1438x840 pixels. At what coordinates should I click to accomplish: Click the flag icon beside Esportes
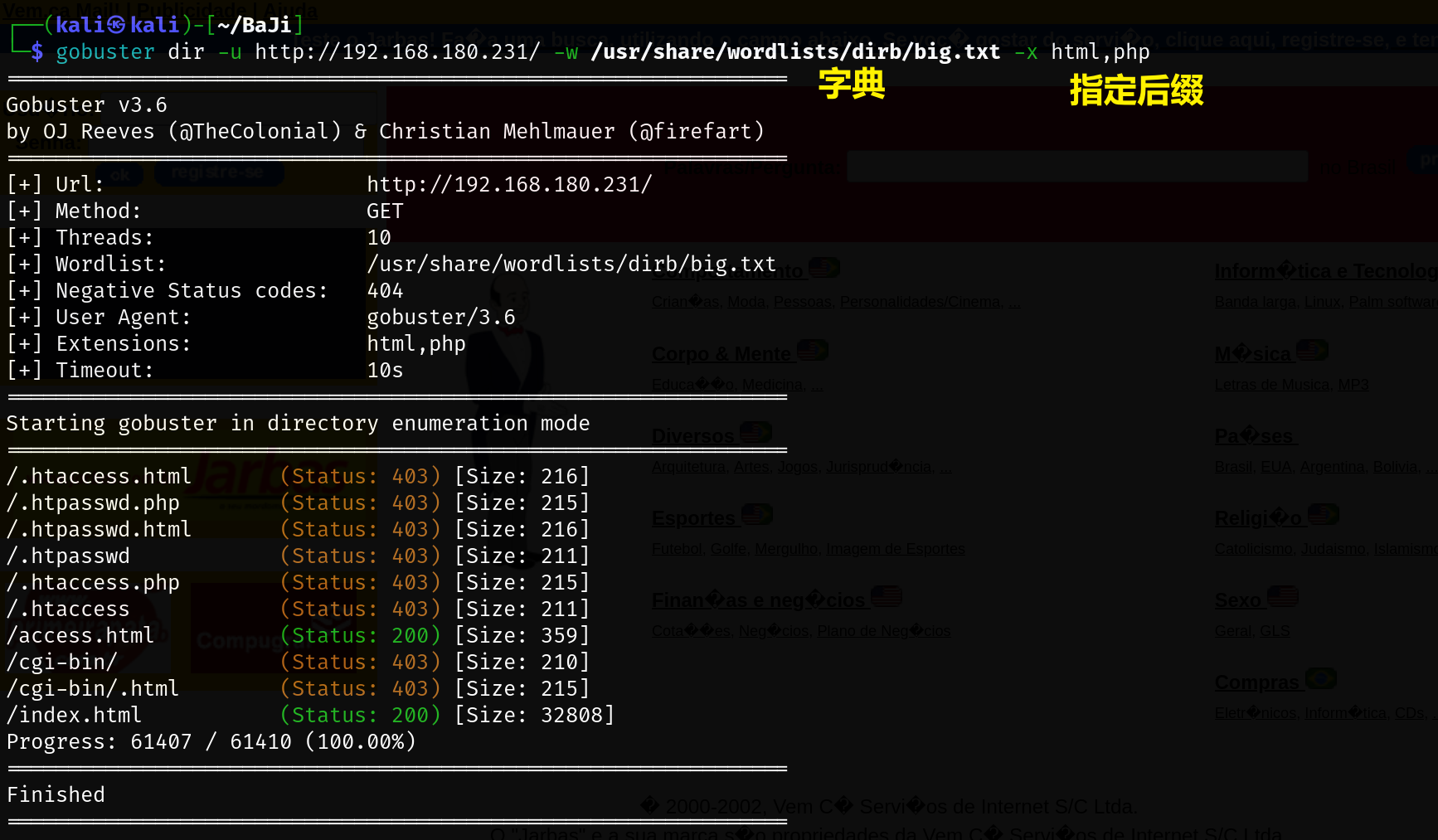coord(756,515)
